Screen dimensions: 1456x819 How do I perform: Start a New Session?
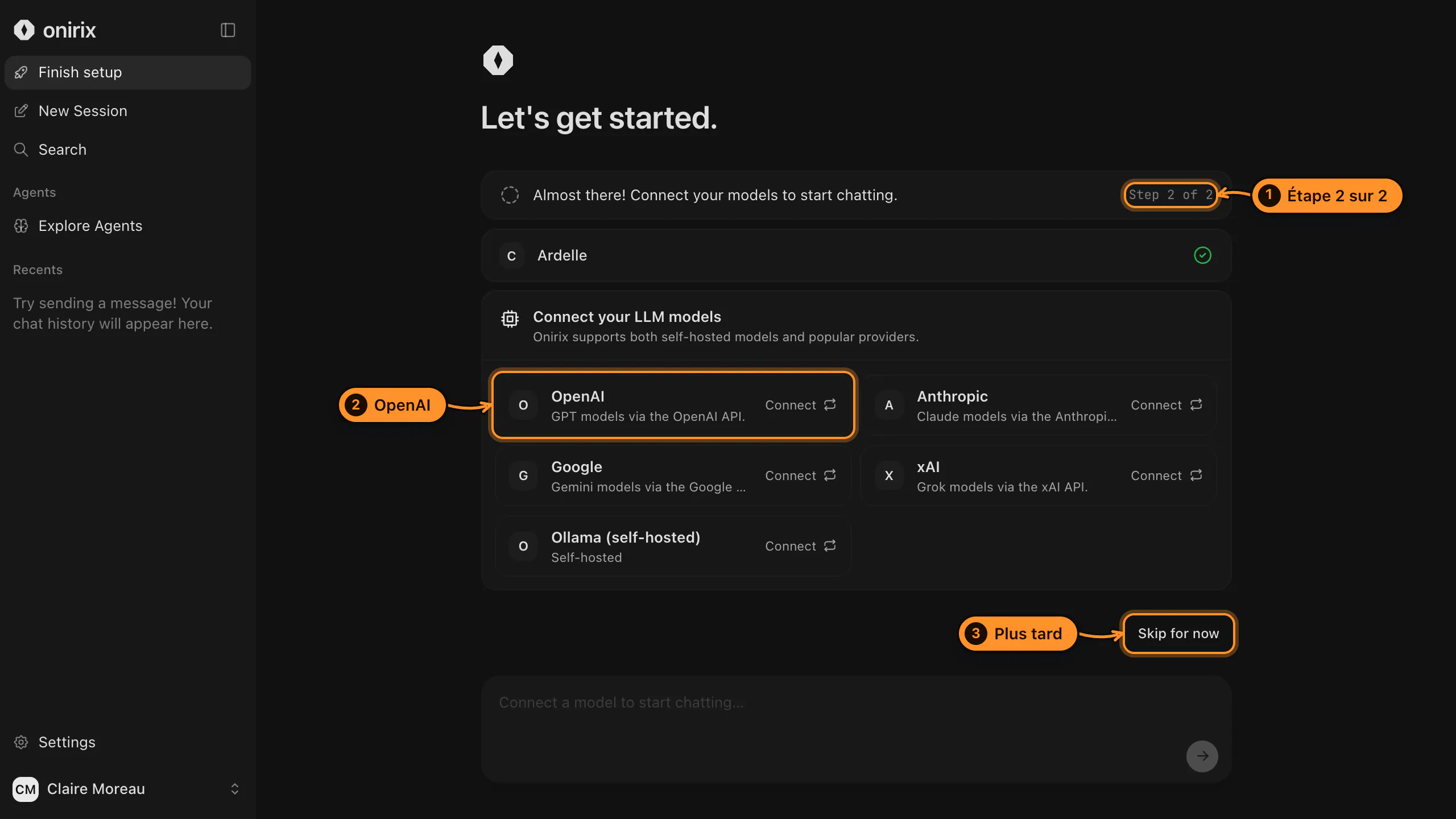[127, 111]
